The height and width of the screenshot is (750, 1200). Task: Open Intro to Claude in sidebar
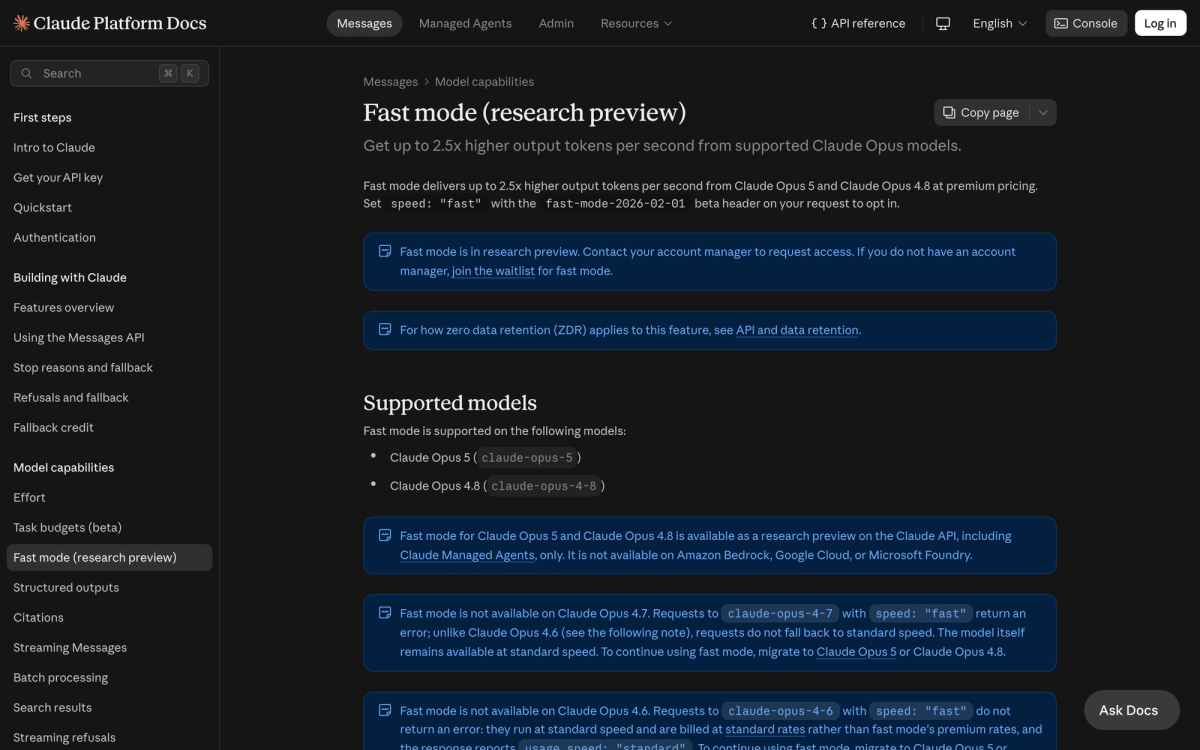54,147
